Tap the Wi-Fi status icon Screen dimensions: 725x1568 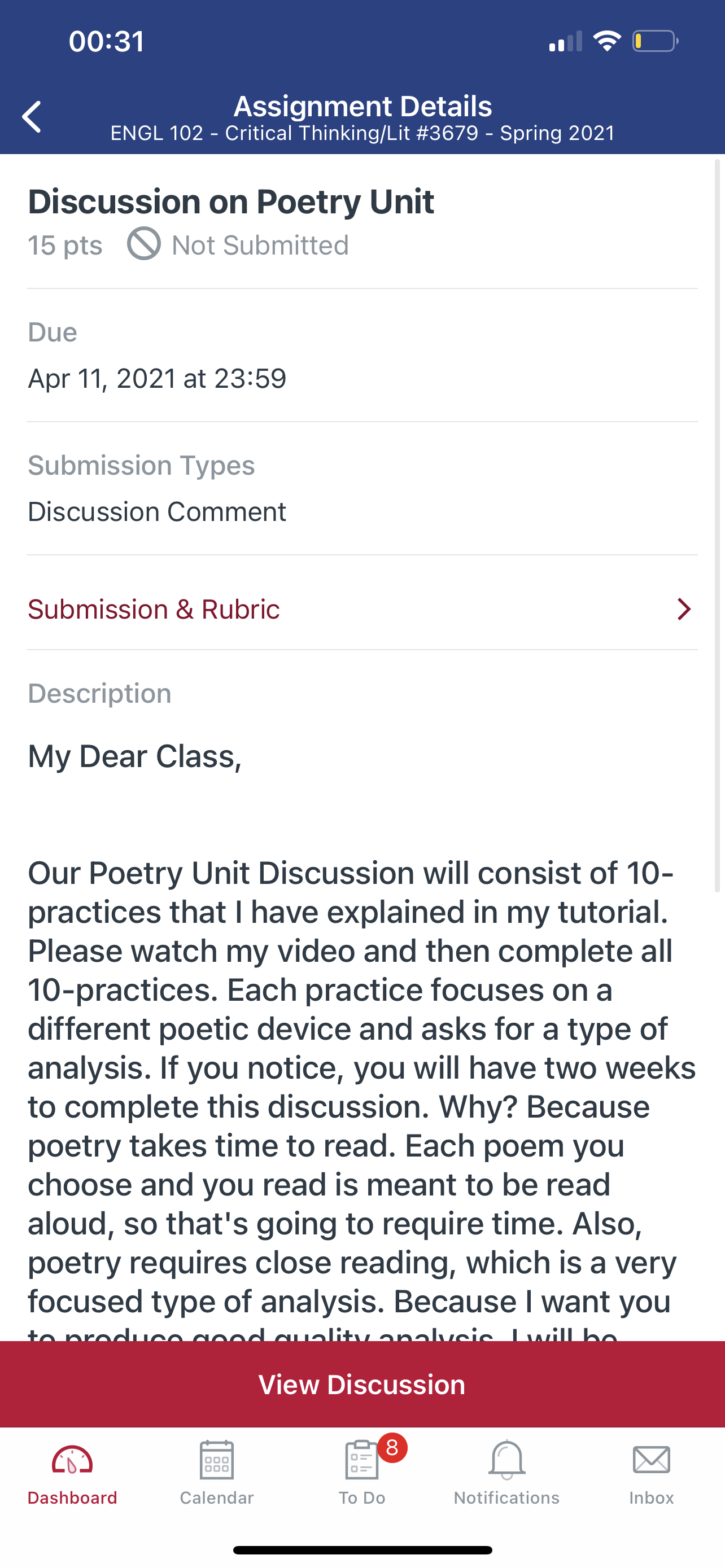coord(606,41)
